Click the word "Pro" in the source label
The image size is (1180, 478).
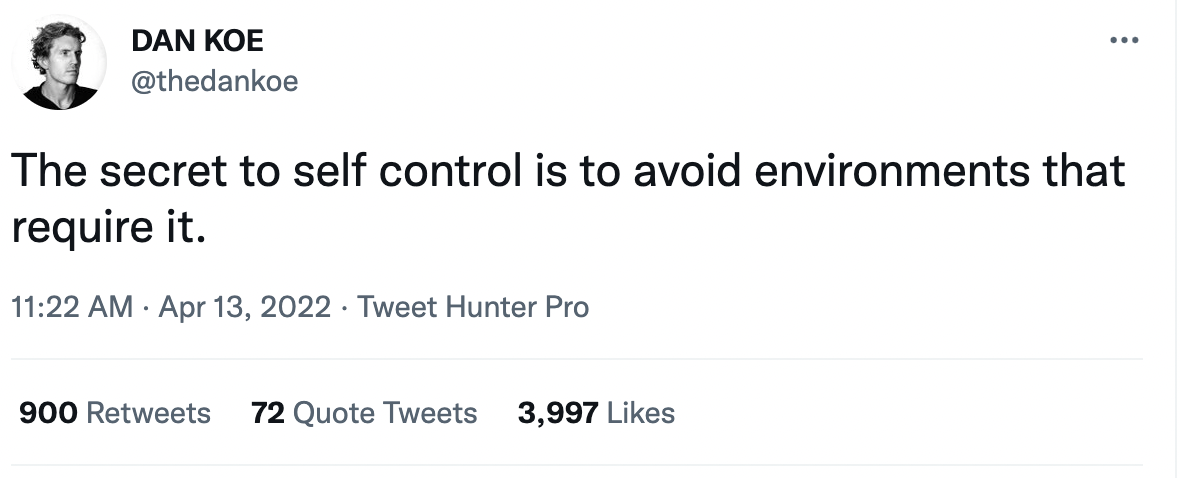coord(567,307)
